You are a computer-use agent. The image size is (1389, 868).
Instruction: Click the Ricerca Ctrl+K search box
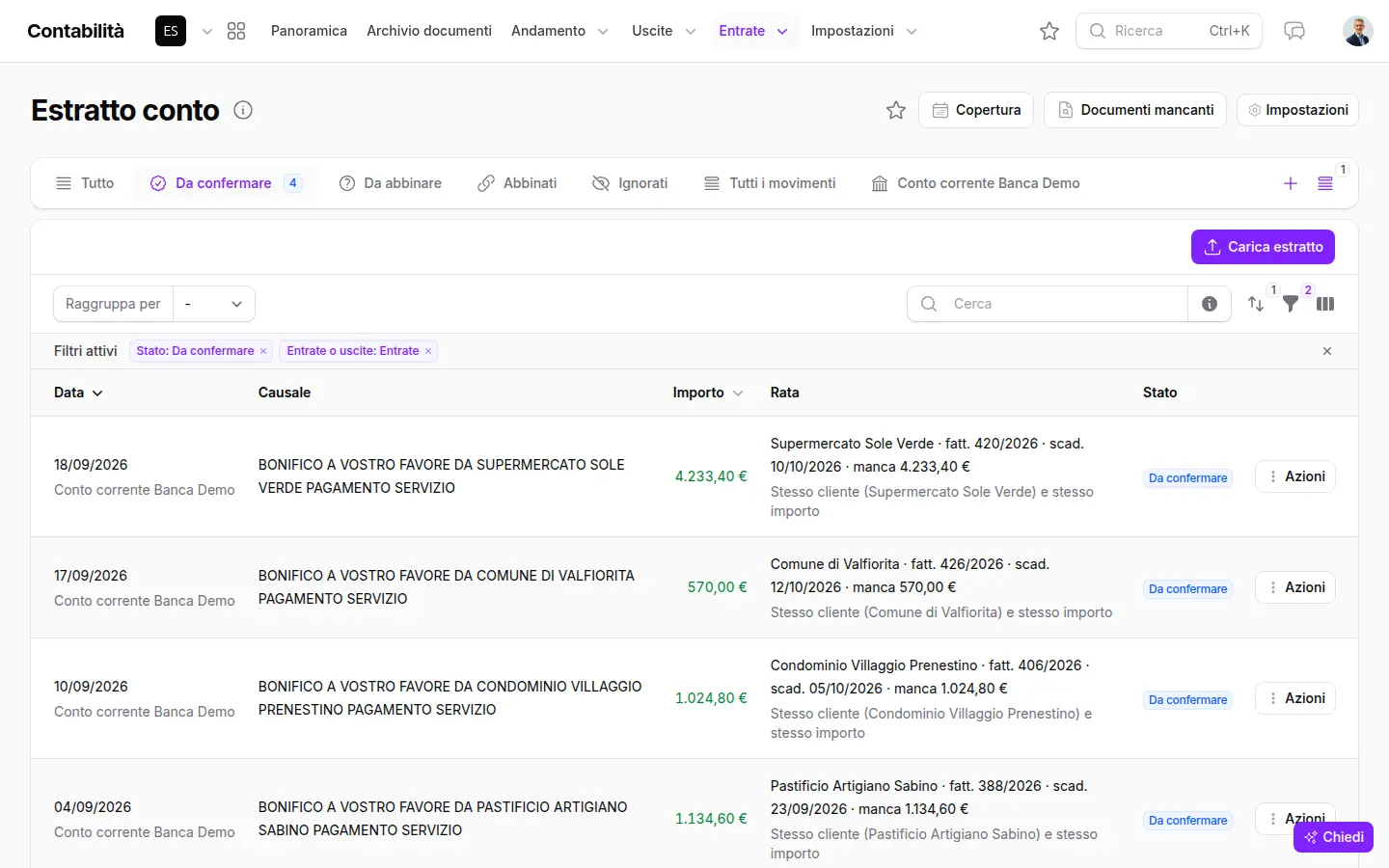[1169, 31]
